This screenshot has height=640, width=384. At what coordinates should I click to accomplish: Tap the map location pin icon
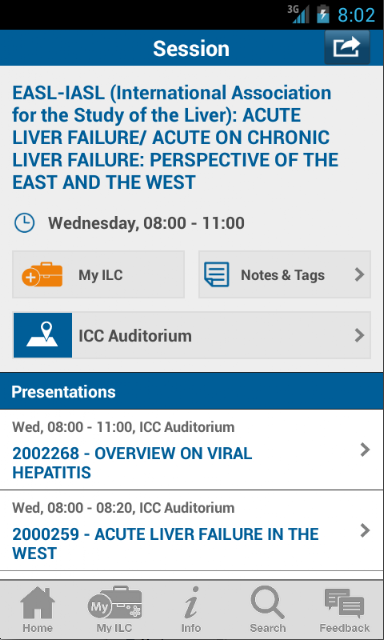click(42, 336)
